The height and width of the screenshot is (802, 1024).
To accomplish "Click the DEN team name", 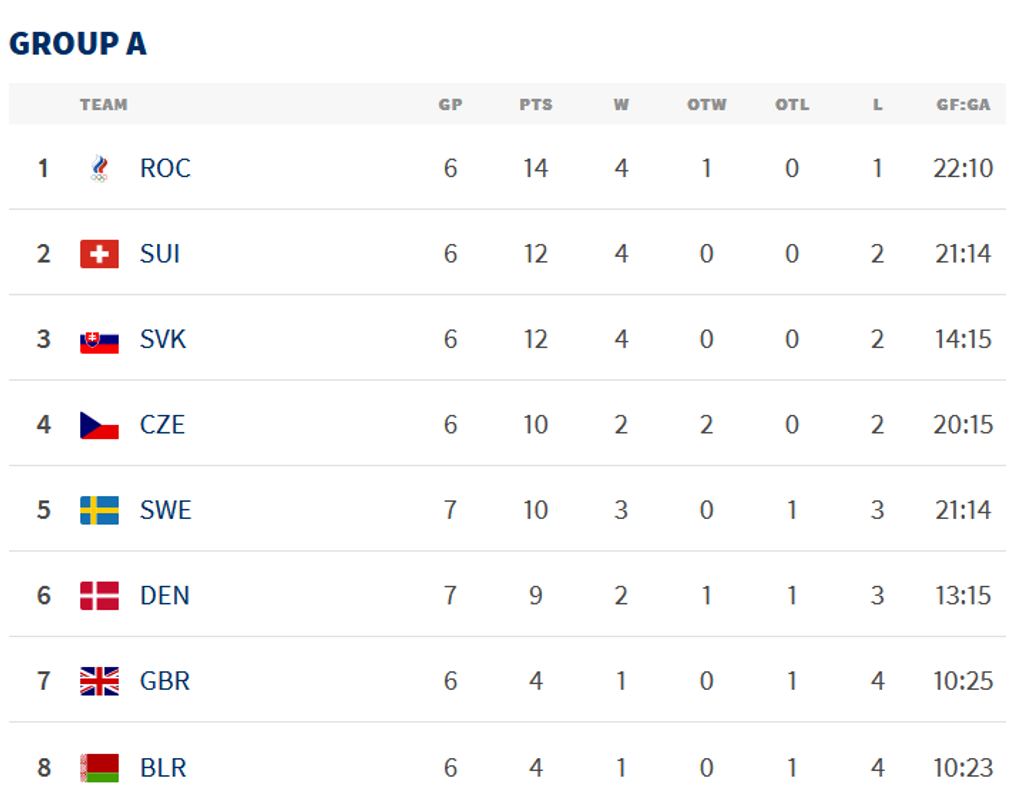I will point(164,596).
